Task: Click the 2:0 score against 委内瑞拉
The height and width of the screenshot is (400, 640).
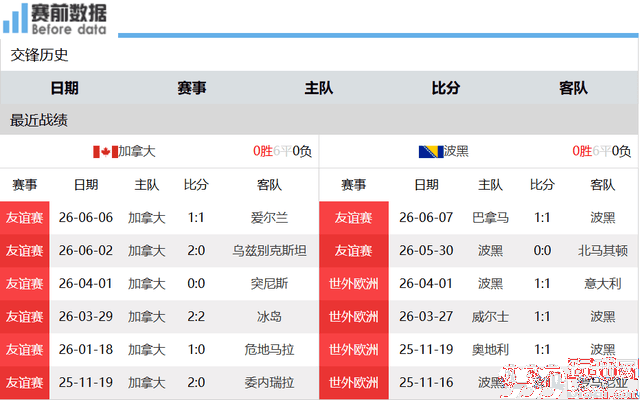Action: coord(196,382)
